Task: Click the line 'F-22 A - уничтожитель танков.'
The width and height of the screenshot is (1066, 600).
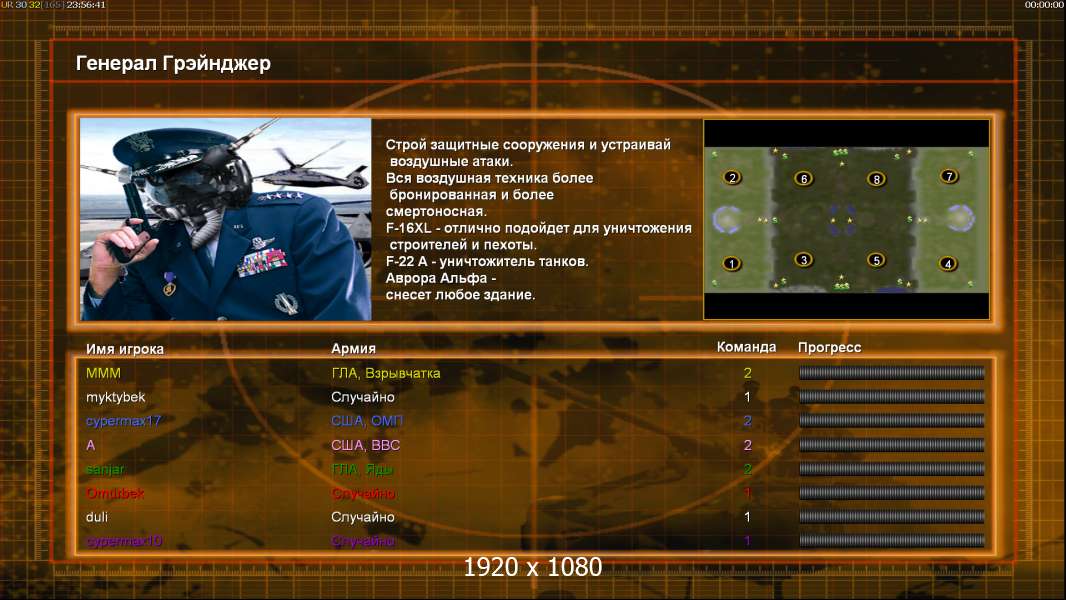Action: [x=487, y=262]
